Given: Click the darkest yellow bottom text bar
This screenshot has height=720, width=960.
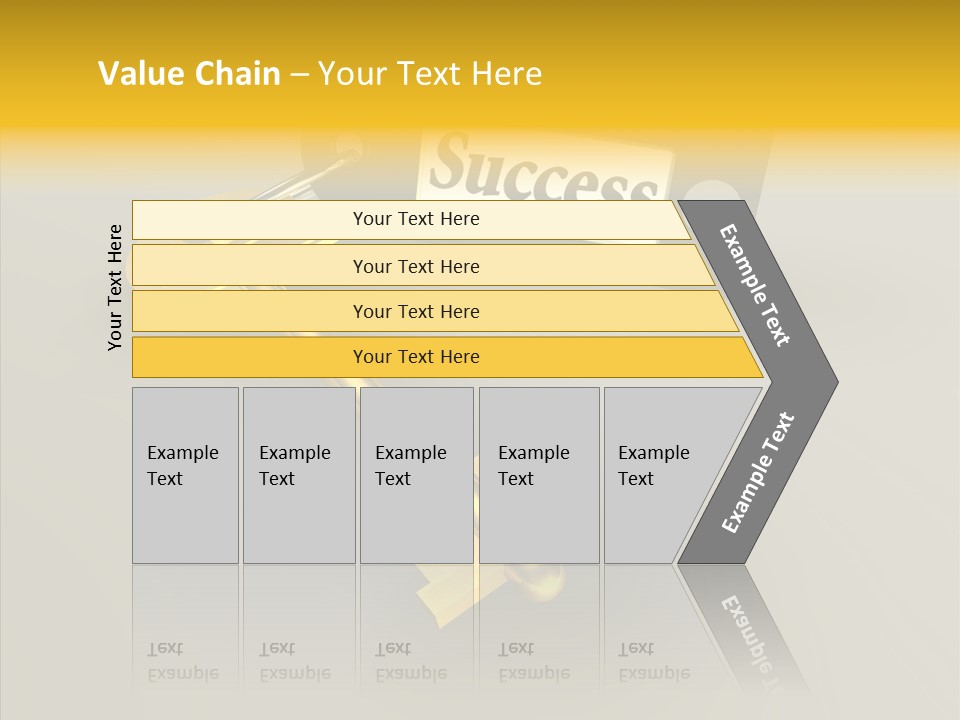Looking at the screenshot, I should pyautogui.click(x=415, y=357).
